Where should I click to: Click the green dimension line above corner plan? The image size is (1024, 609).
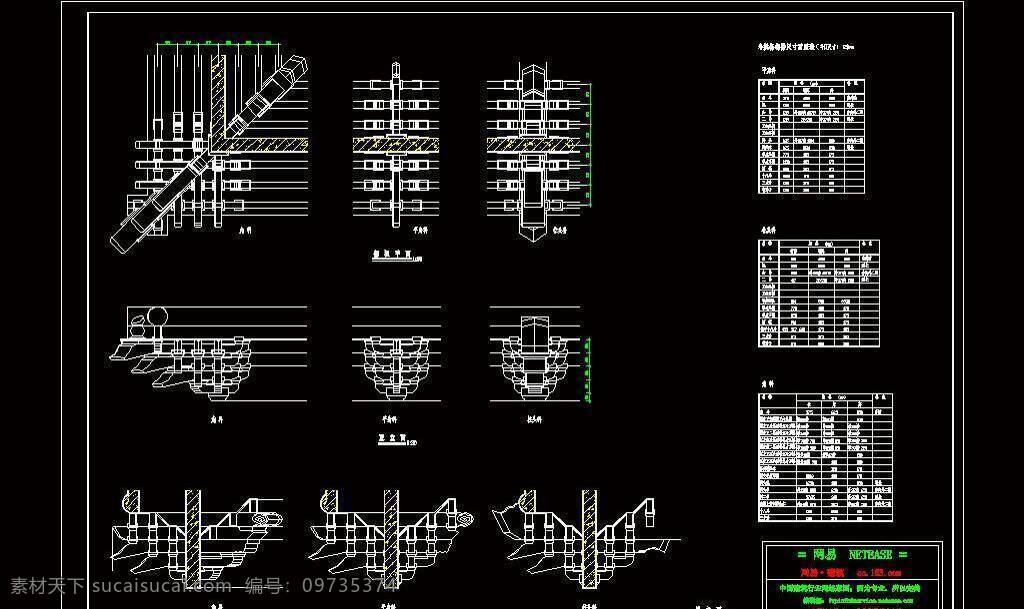218,44
